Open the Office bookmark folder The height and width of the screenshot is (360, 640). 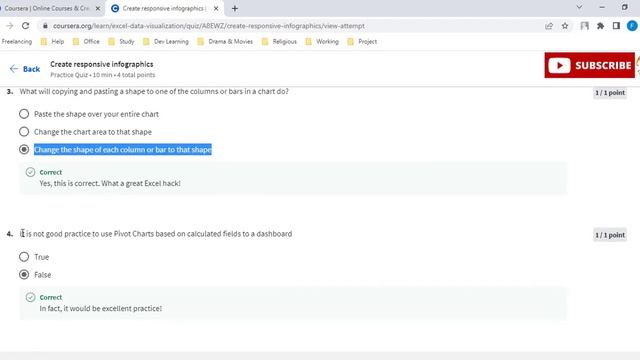86,42
